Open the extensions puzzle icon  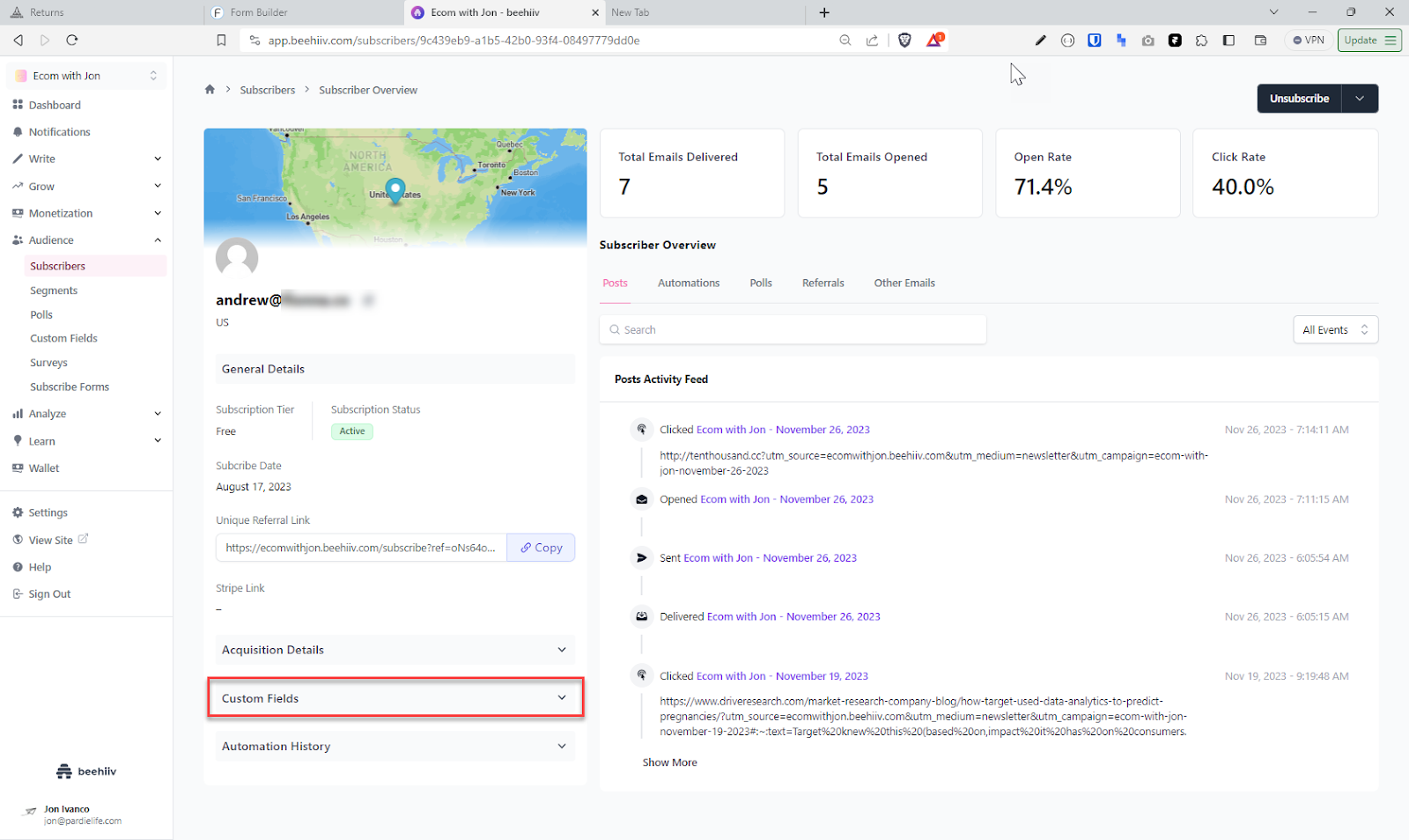[1202, 41]
